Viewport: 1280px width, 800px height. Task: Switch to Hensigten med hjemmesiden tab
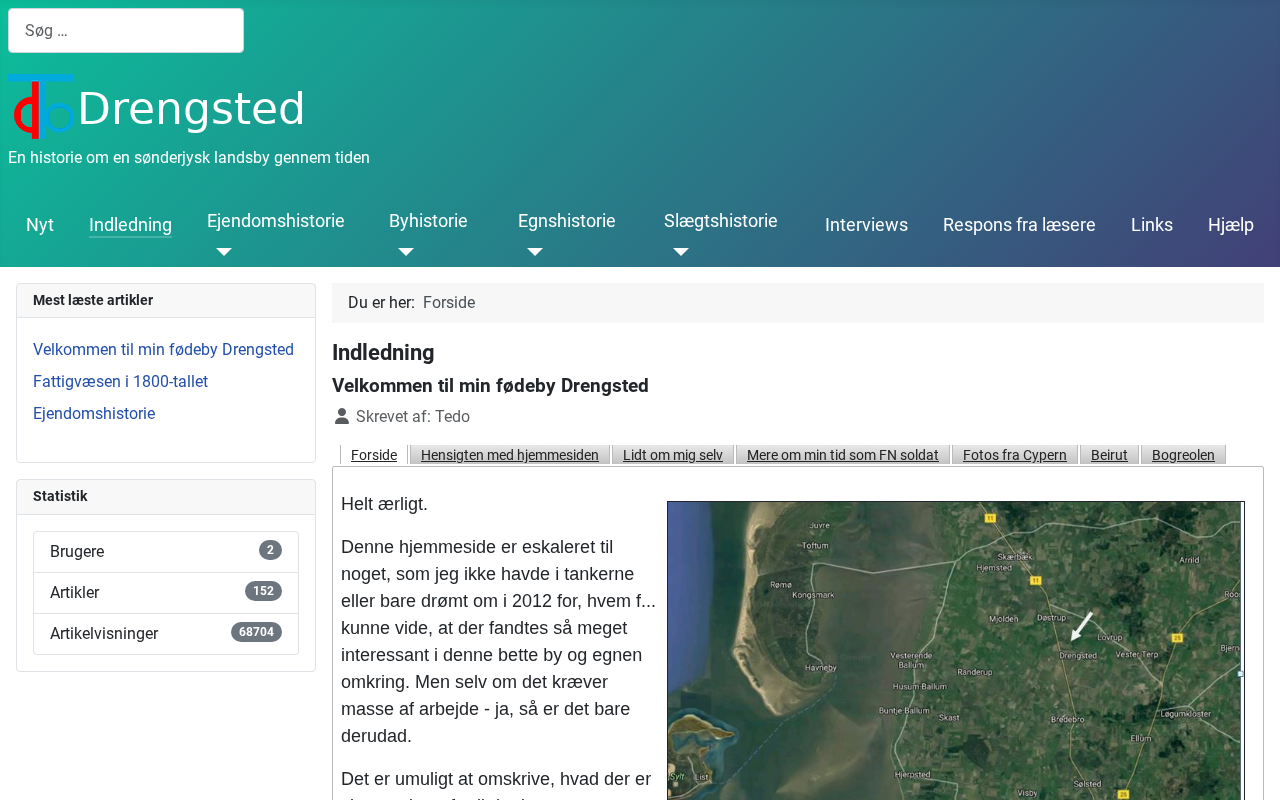(510, 455)
